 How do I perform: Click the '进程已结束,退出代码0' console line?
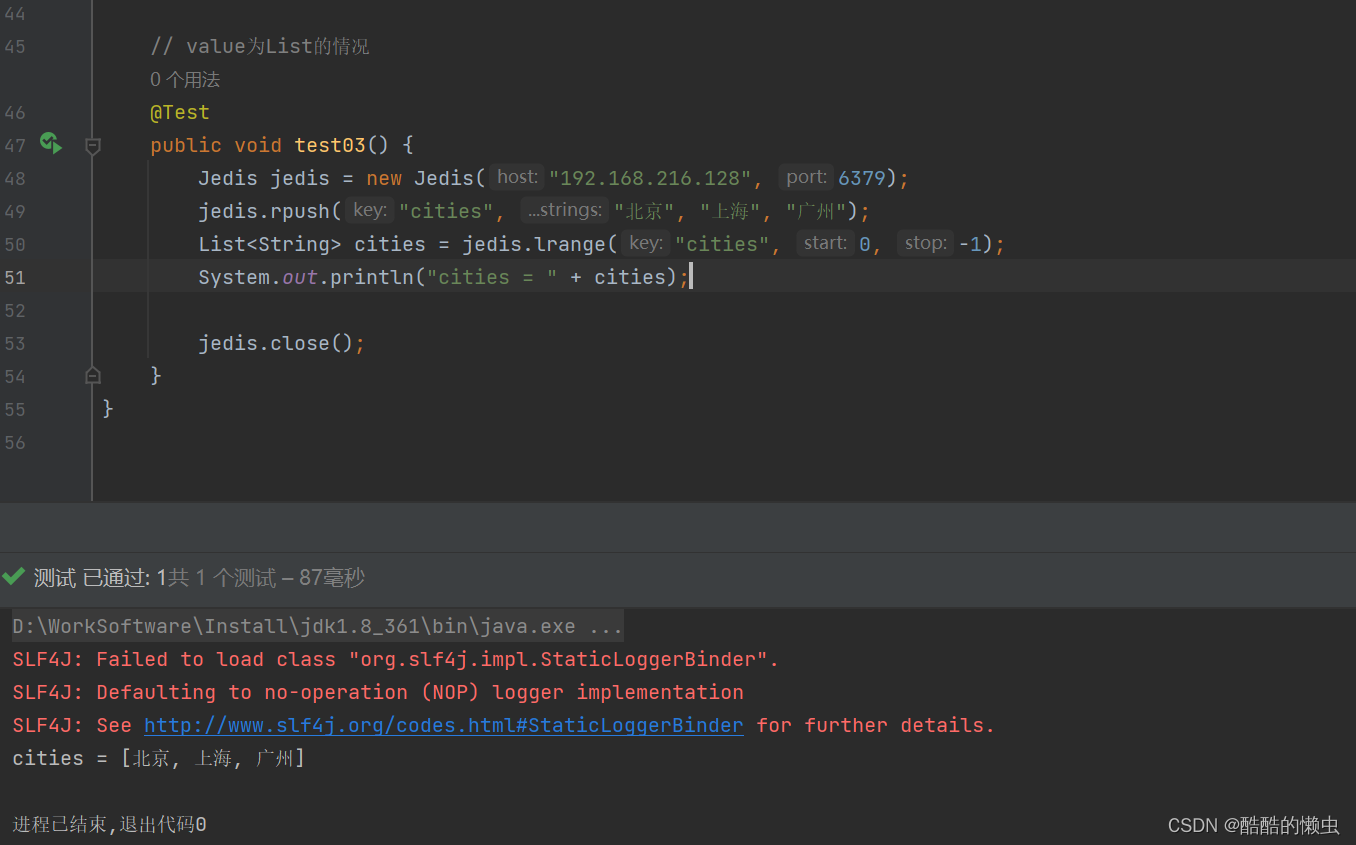109,825
